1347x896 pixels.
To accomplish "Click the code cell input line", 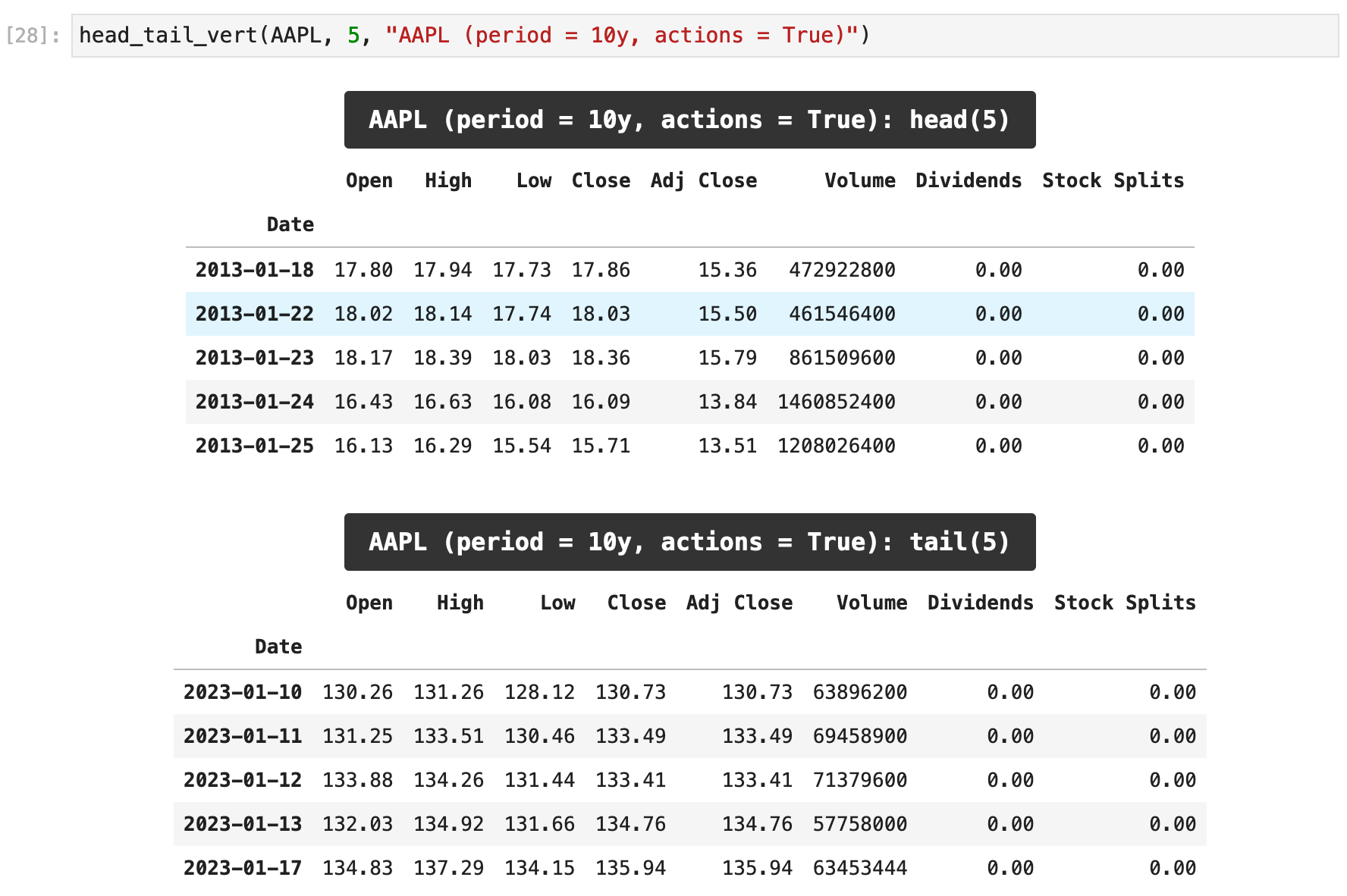I will click(x=705, y=36).
